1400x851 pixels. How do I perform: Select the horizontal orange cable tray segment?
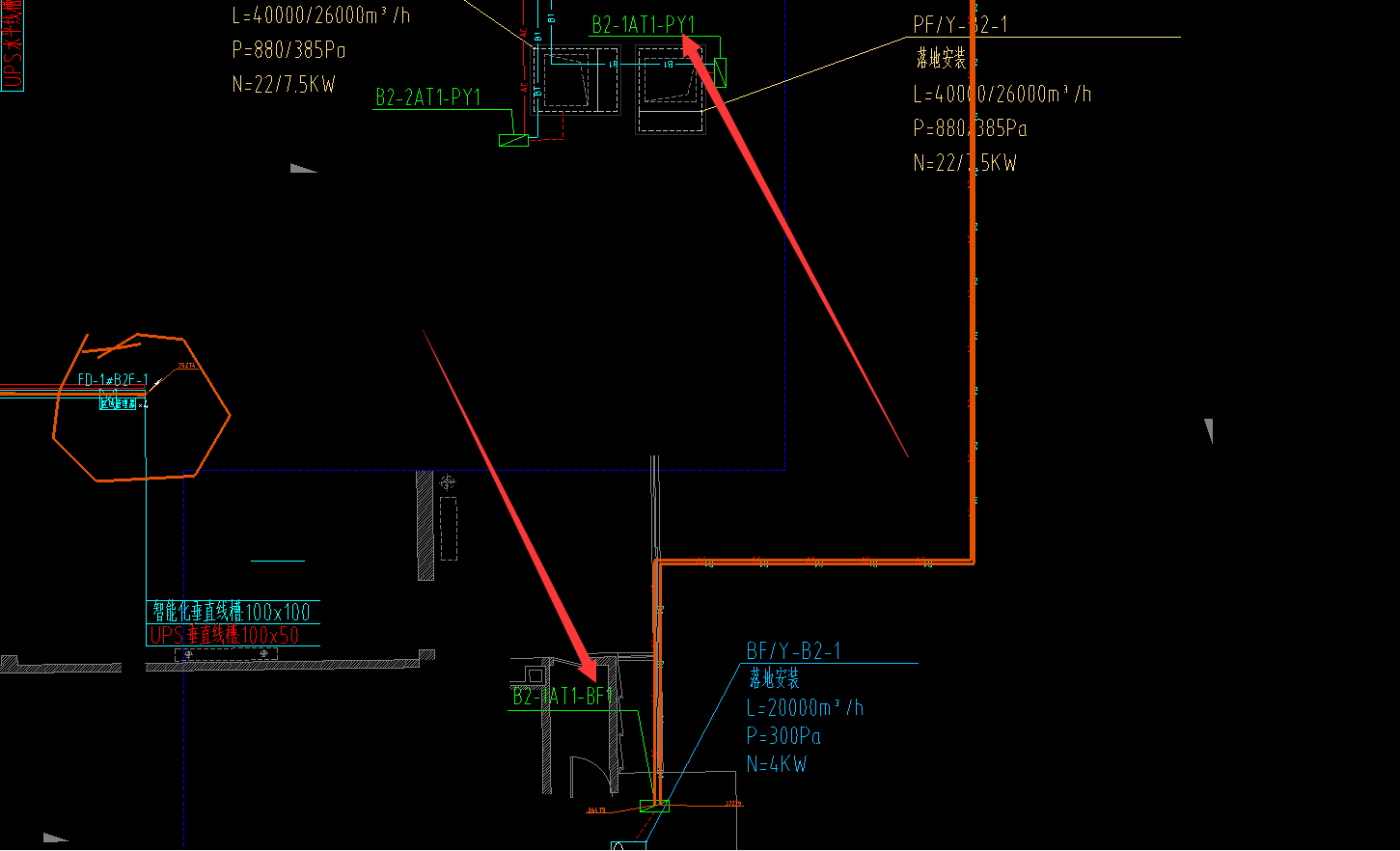coord(813,561)
